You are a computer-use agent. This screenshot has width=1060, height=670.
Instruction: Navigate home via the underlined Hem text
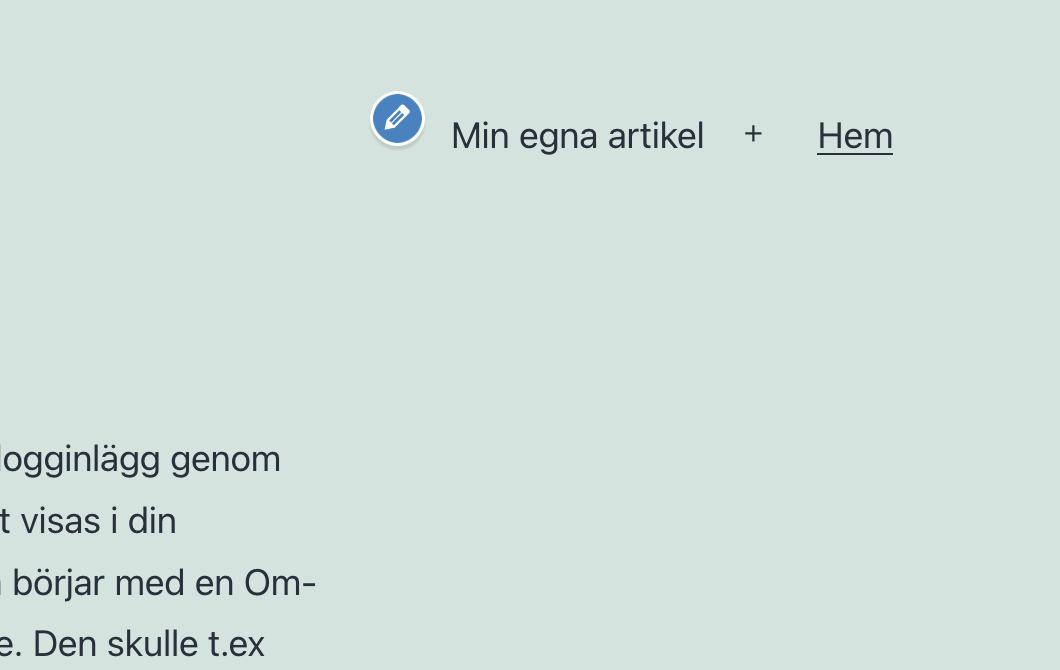click(x=855, y=135)
